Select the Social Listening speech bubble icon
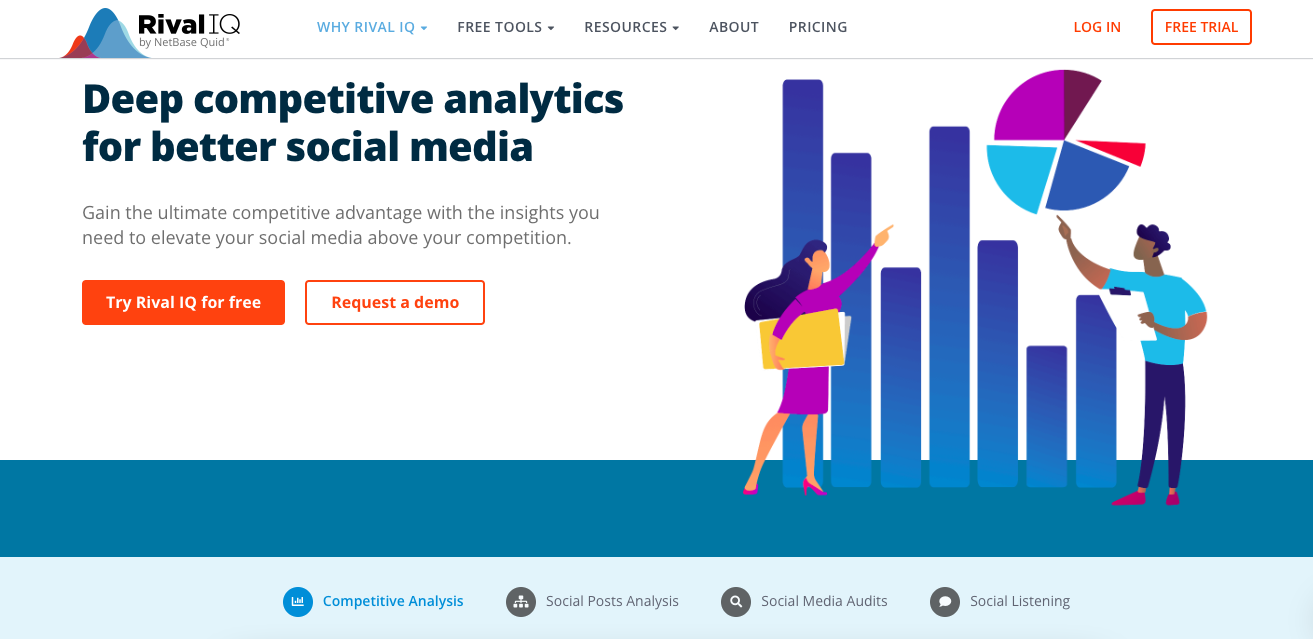1313x639 pixels. coord(945,602)
